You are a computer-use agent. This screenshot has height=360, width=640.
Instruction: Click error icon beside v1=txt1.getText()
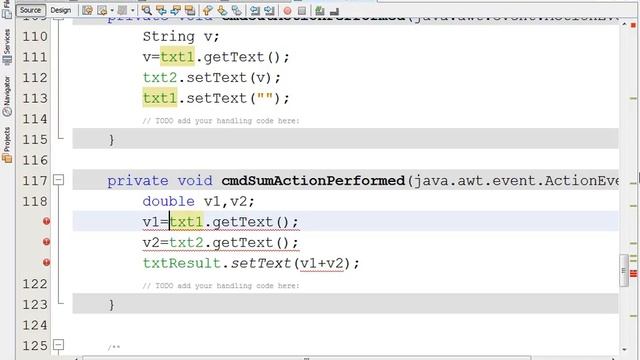click(47, 221)
